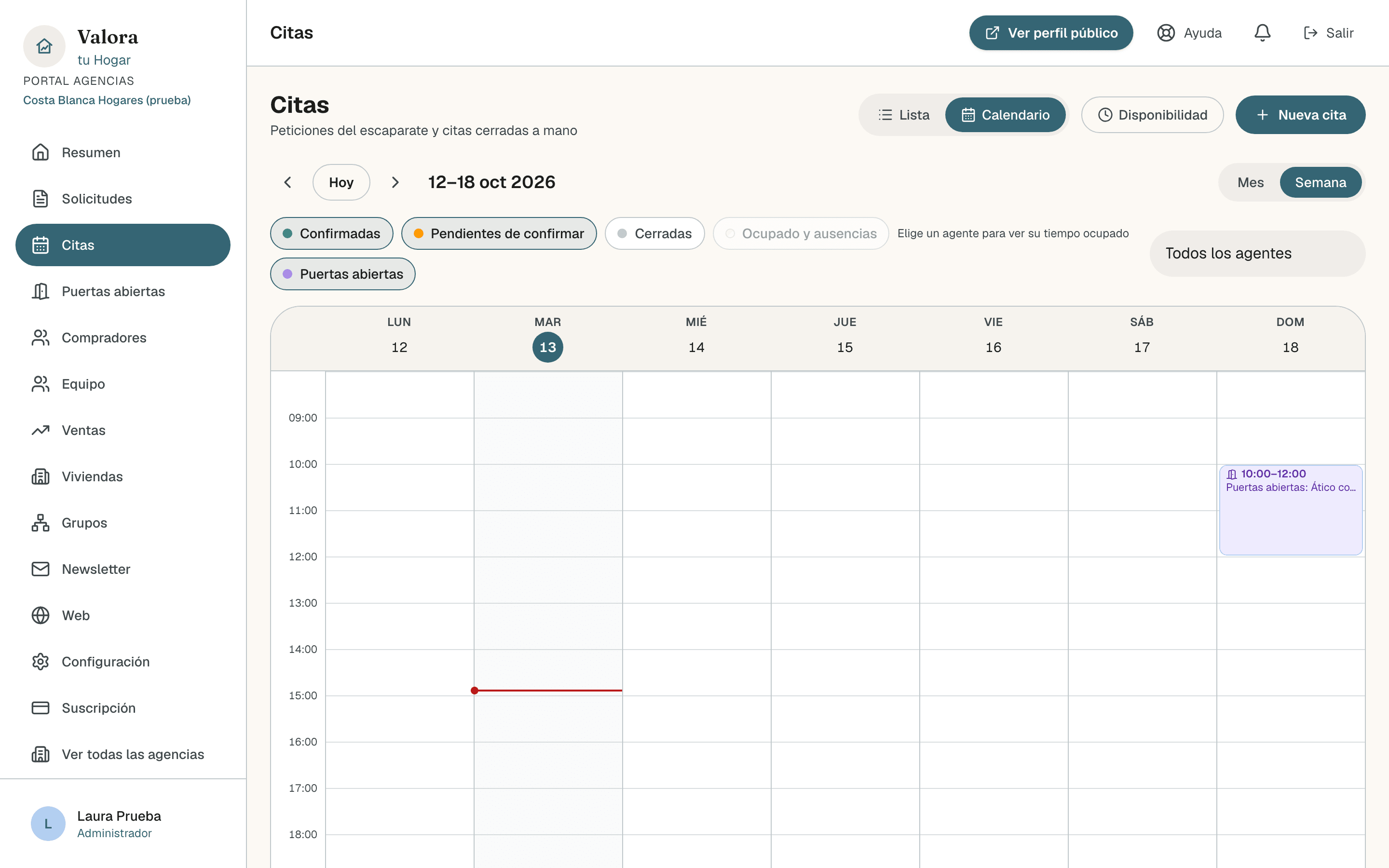This screenshot has height=868, width=1389.
Task: Switch to Lista tab
Action: coord(903,115)
